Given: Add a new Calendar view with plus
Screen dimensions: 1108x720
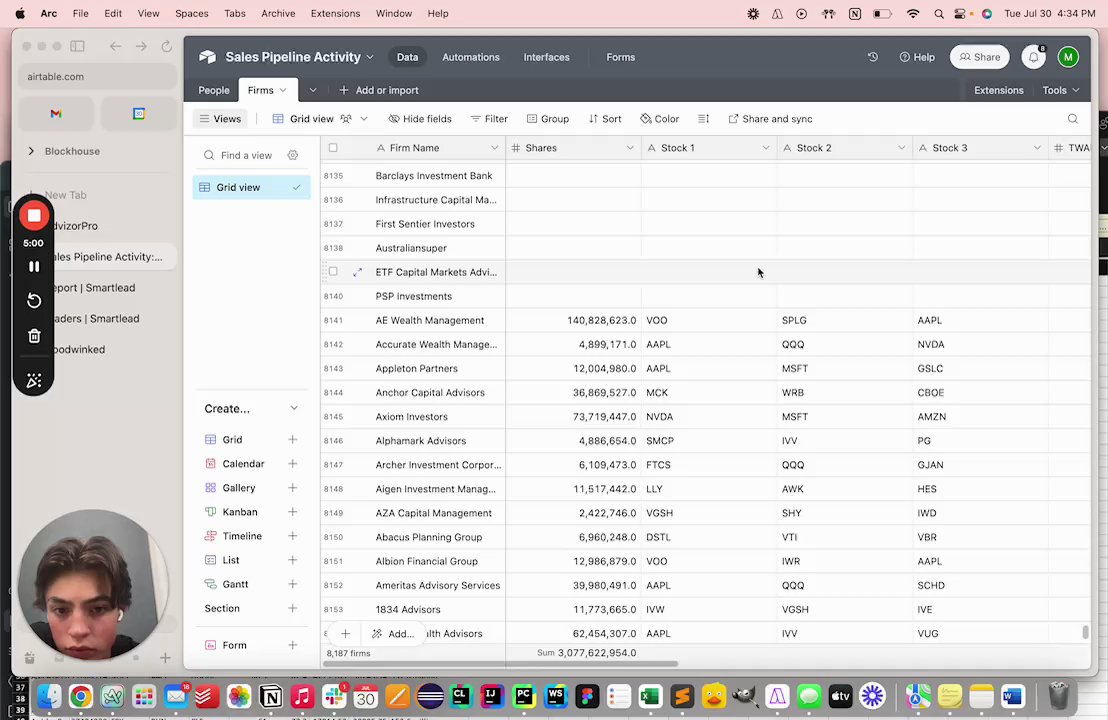Looking at the screenshot, I should (293, 464).
